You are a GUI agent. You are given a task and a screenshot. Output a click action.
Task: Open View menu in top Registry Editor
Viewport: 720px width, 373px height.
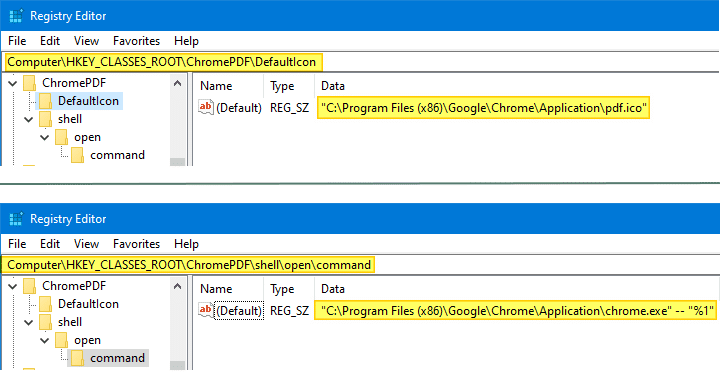86,41
